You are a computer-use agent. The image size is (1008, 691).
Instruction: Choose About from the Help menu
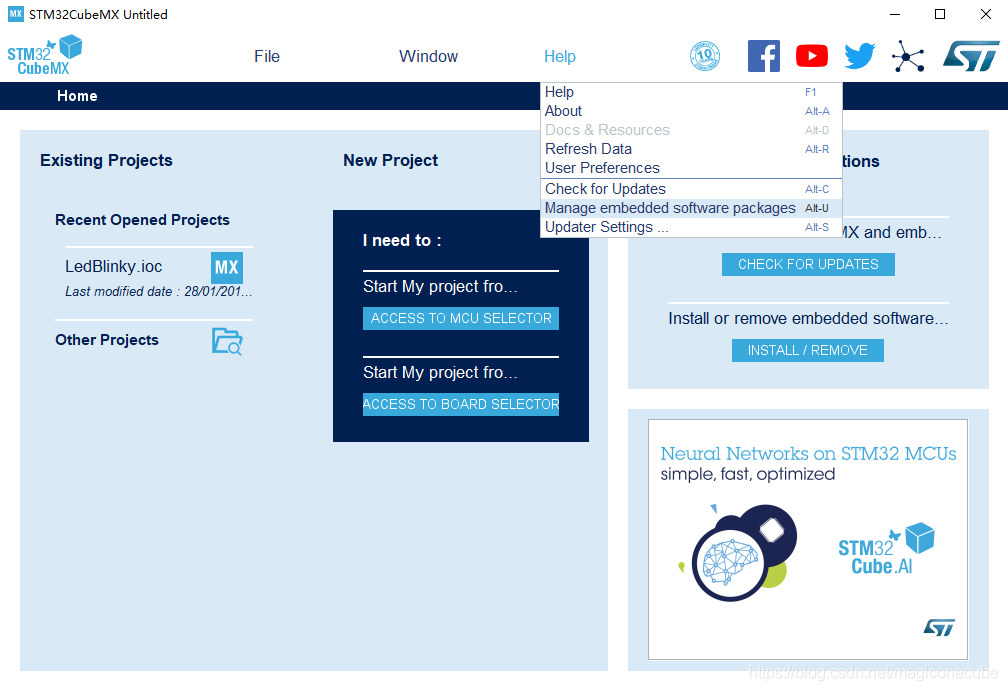click(691, 111)
